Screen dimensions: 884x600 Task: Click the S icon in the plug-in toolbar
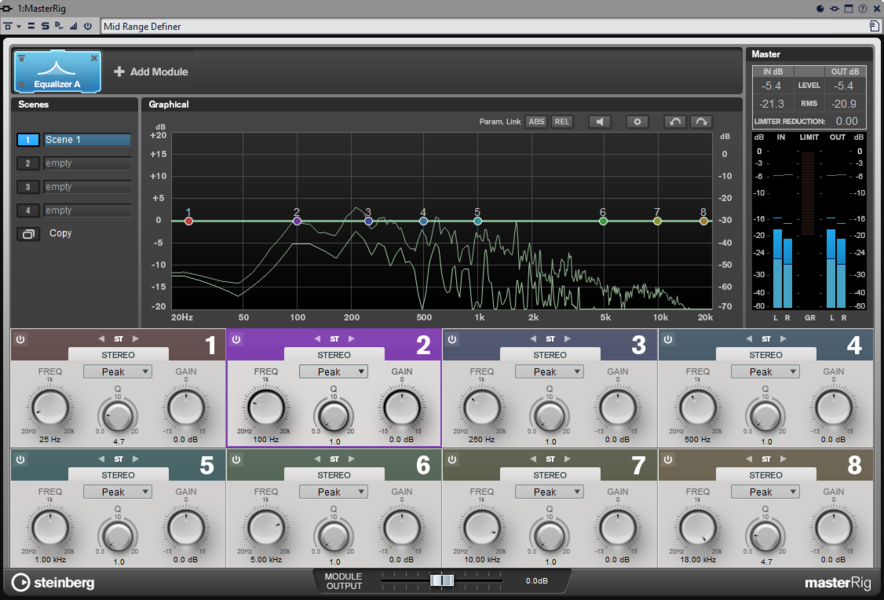(45, 26)
